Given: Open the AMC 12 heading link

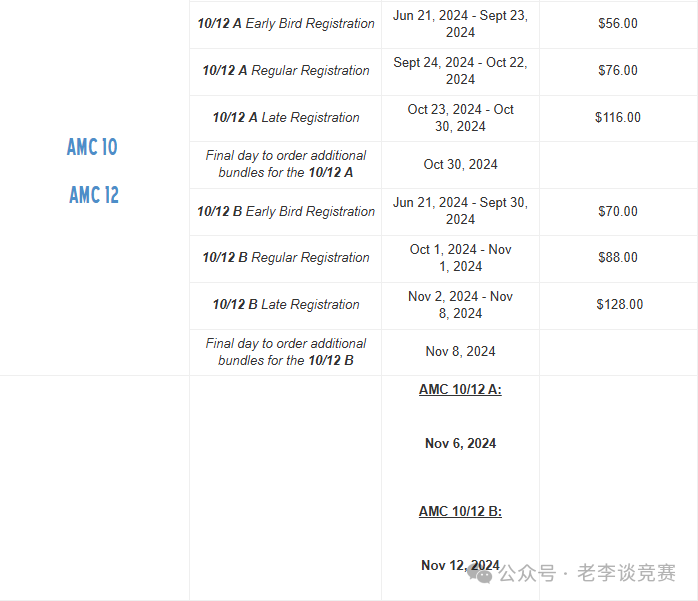Looking at the screenshot, I should pyautogui.click(x=94, y=195).
